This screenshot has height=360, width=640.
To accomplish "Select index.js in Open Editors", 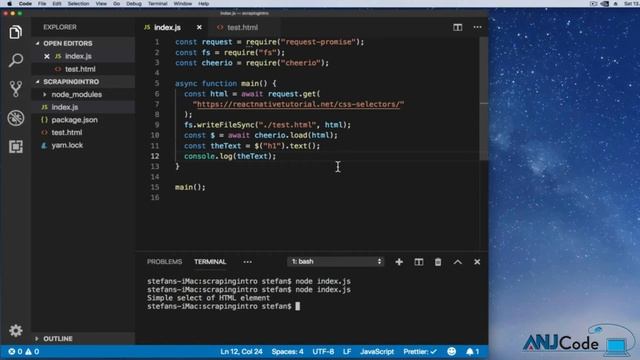I will (83, 56).
